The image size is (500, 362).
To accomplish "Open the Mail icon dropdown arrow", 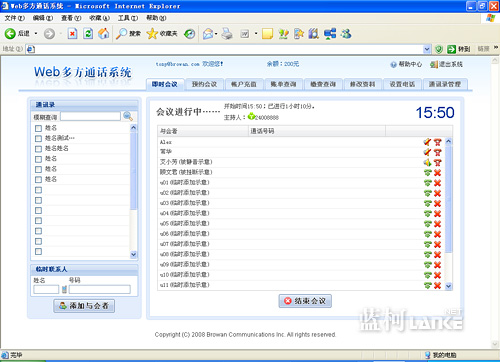I will [x=216, y=34].
